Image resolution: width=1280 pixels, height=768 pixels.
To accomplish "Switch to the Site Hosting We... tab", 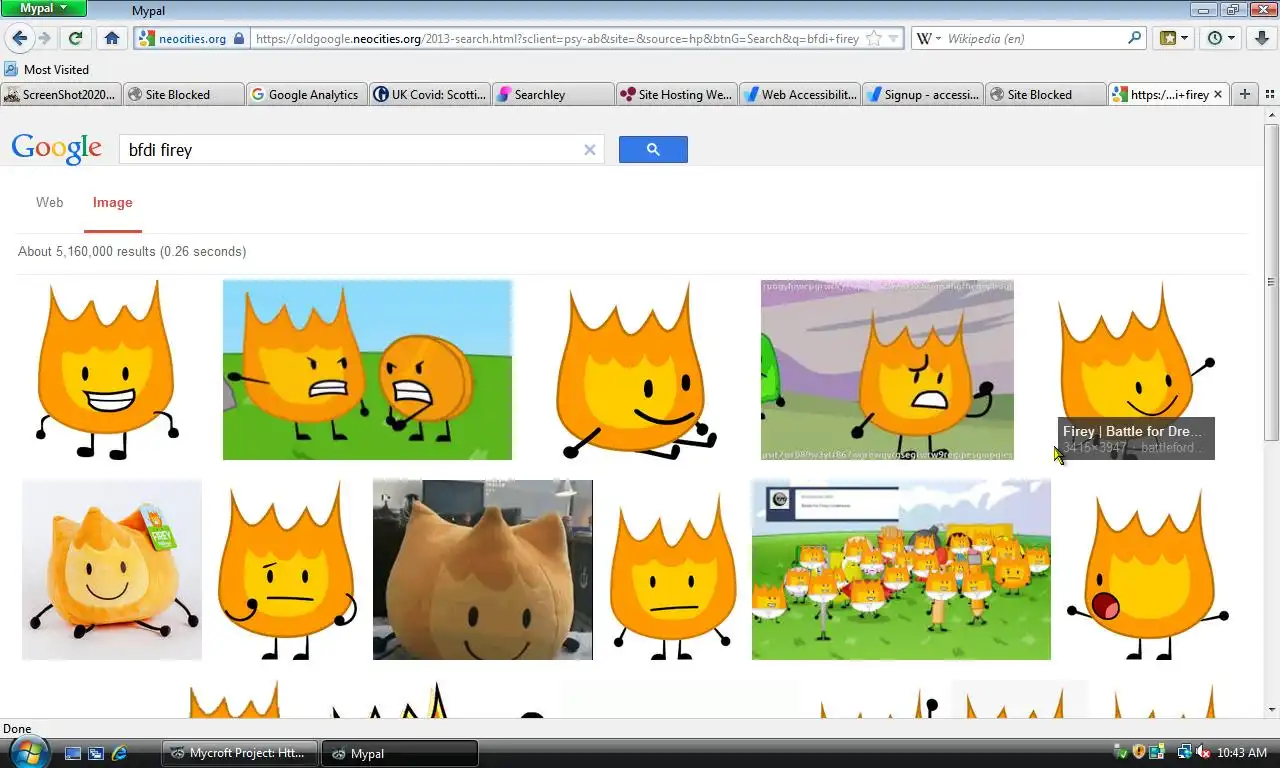I will pyautogui.click(x=676, y=94).
